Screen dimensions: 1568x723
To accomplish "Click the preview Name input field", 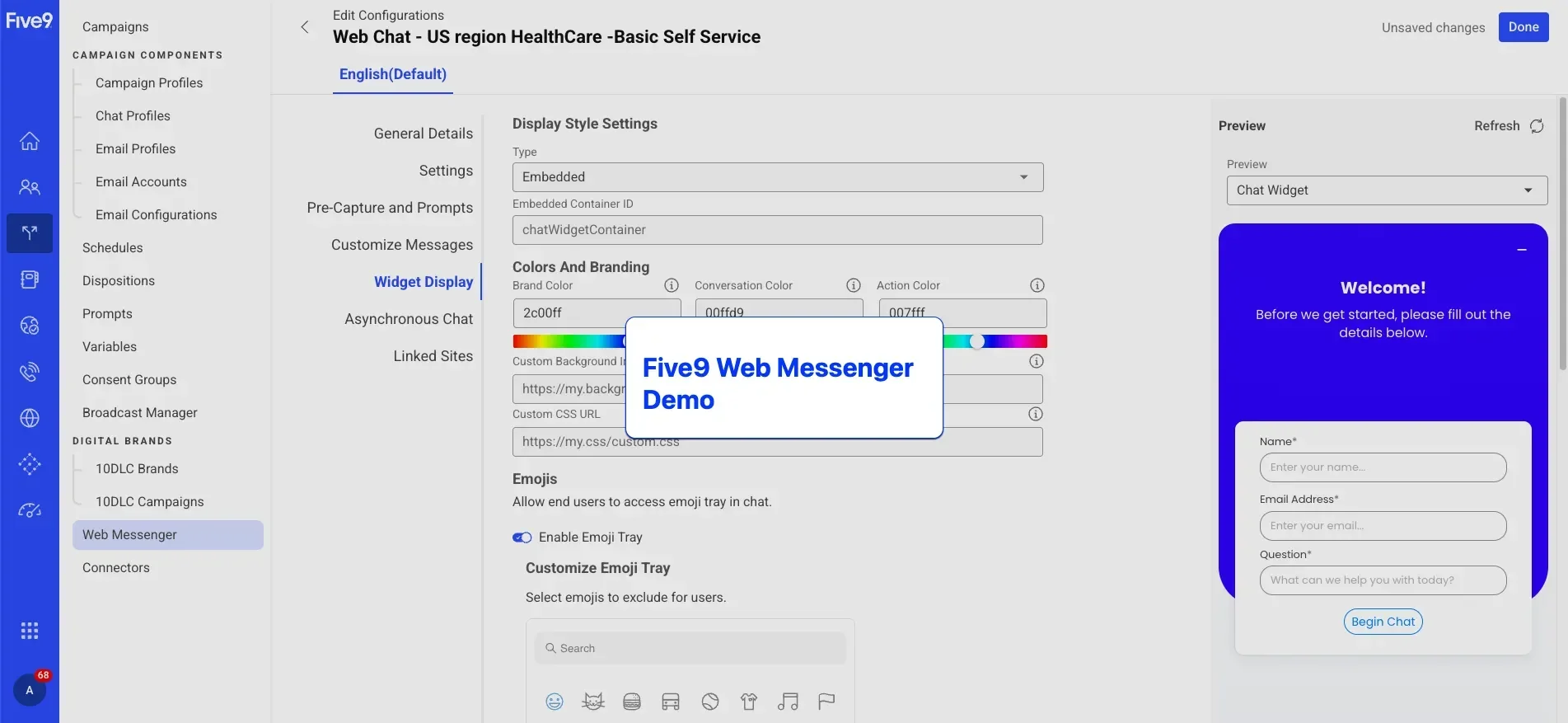I will 1383,467.
